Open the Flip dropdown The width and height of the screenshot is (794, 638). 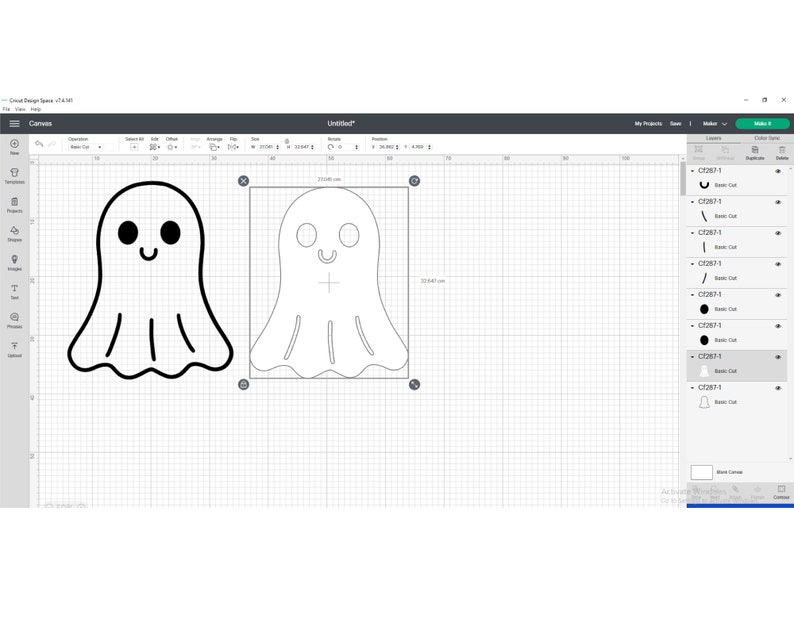point(233,147)
